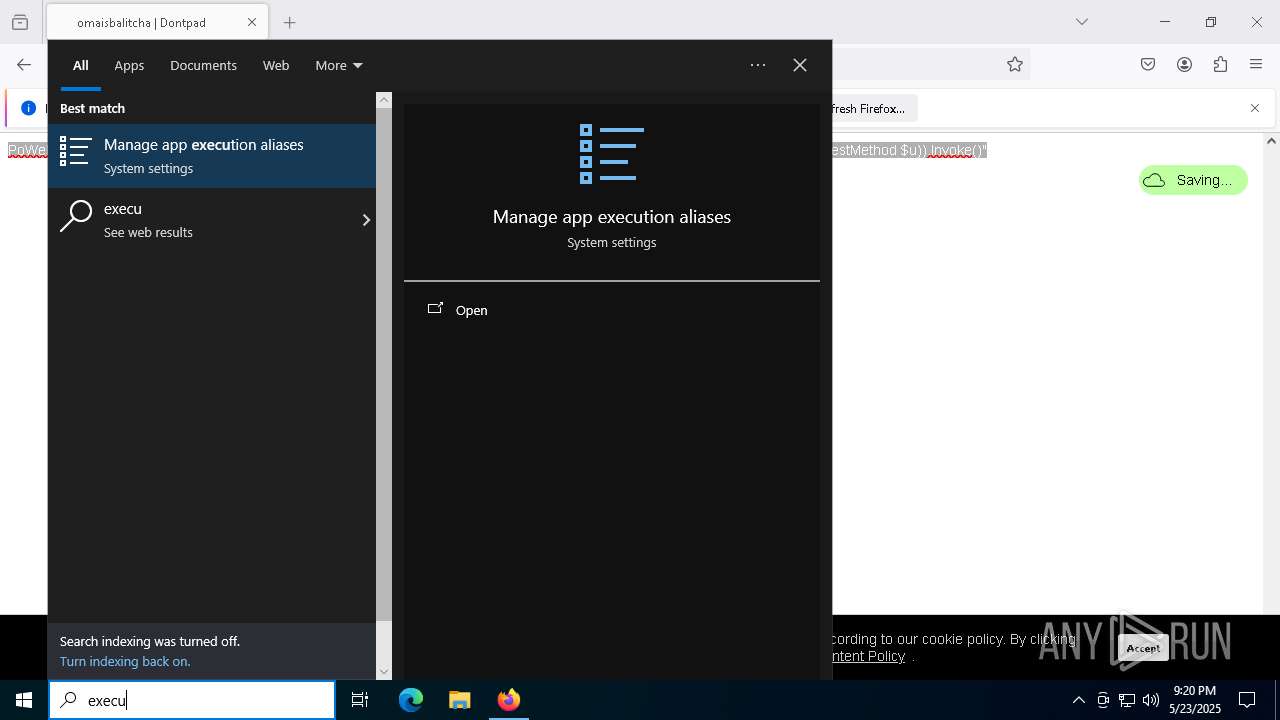1280x720 pixels.
Task: Select the omaisbalitcha Dontpad tab
Action: (x=155, y=22)
